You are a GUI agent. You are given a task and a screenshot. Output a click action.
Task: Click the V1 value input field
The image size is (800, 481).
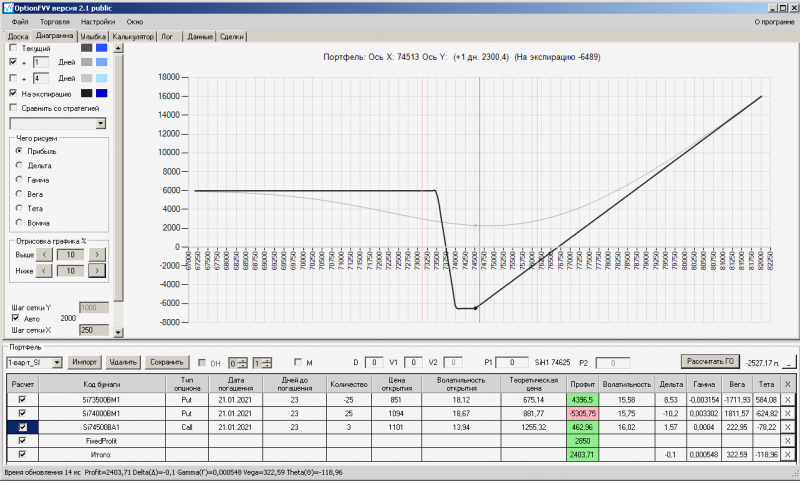click(413, 363)
